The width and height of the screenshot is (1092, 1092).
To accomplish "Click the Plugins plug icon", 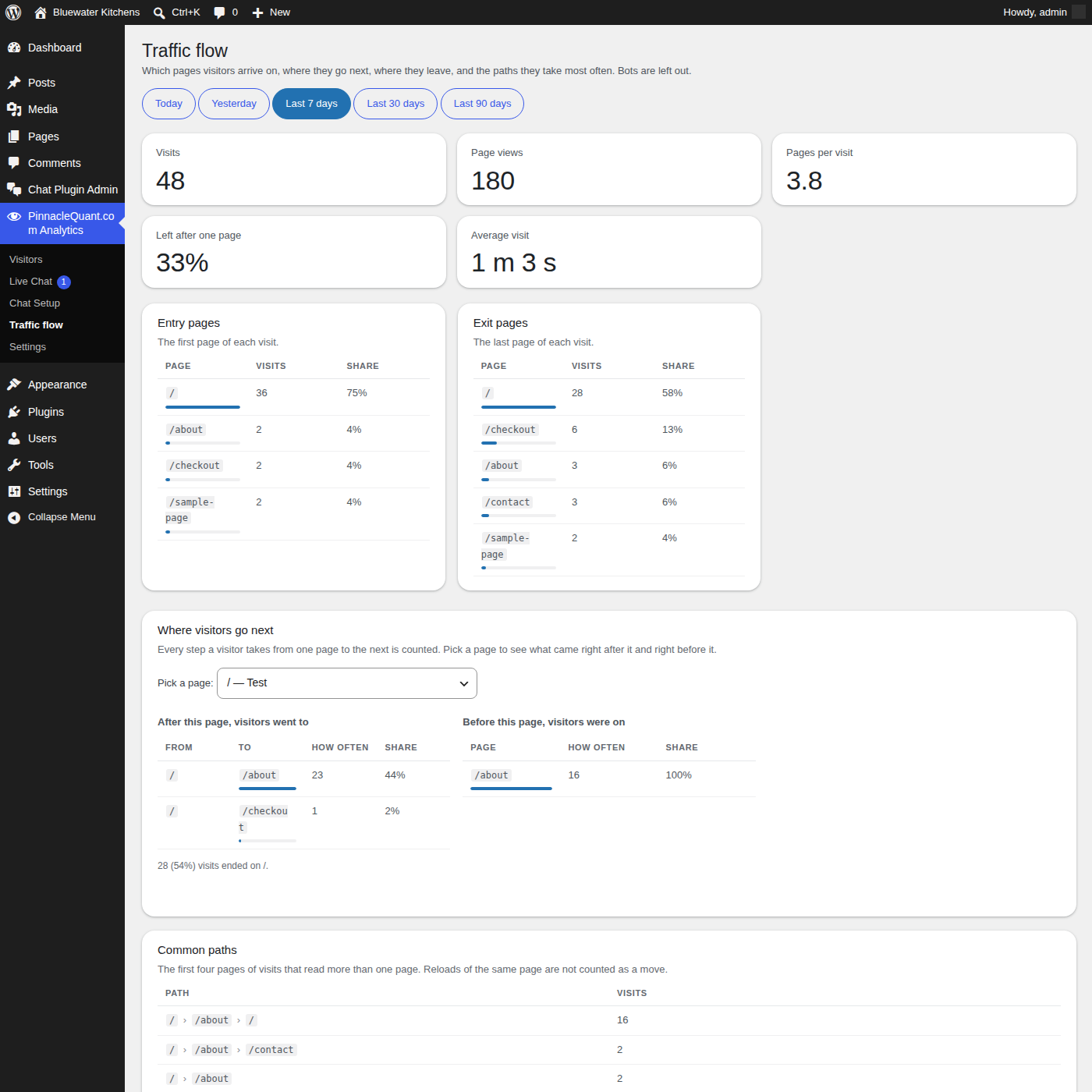I will tap(14, 412).
